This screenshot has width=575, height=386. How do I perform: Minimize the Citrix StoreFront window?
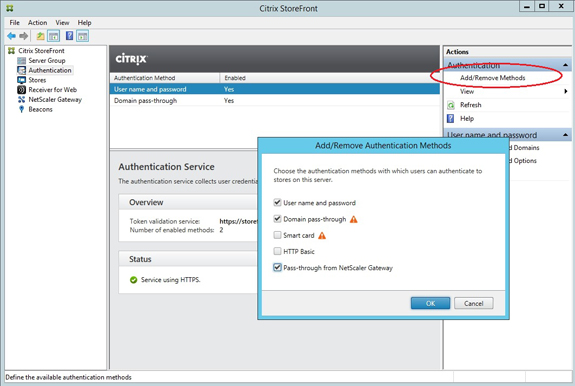pos(527,6)
